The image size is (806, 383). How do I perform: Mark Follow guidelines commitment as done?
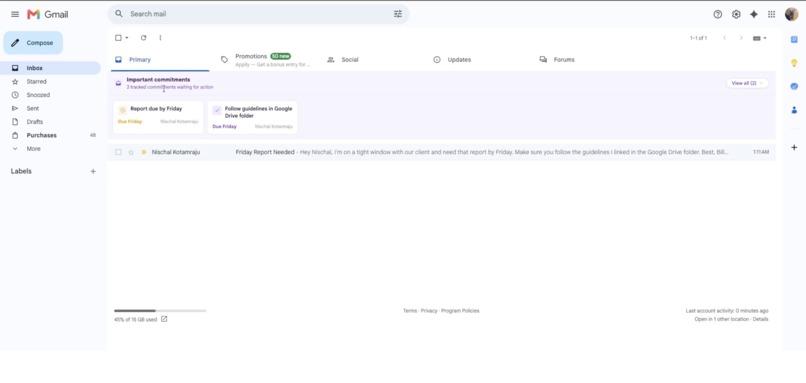[217, 110]
